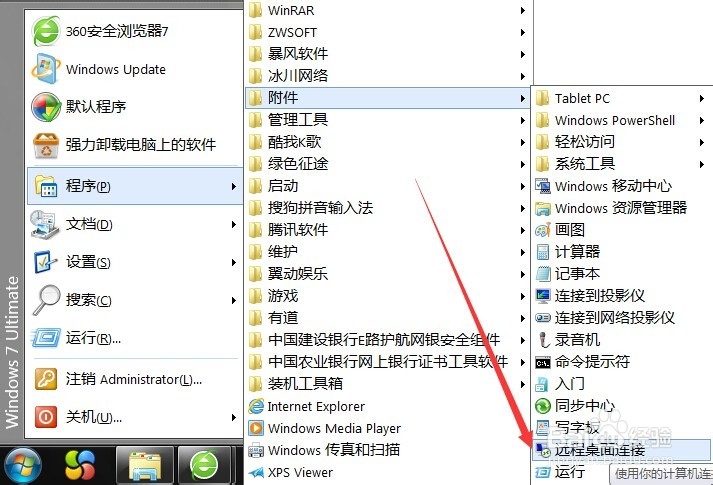The height and width of the screenshot is (485, 713).
Task: Click the 同步中心 green sync icon
Action: pyautogui.click(x=542, y=406)
